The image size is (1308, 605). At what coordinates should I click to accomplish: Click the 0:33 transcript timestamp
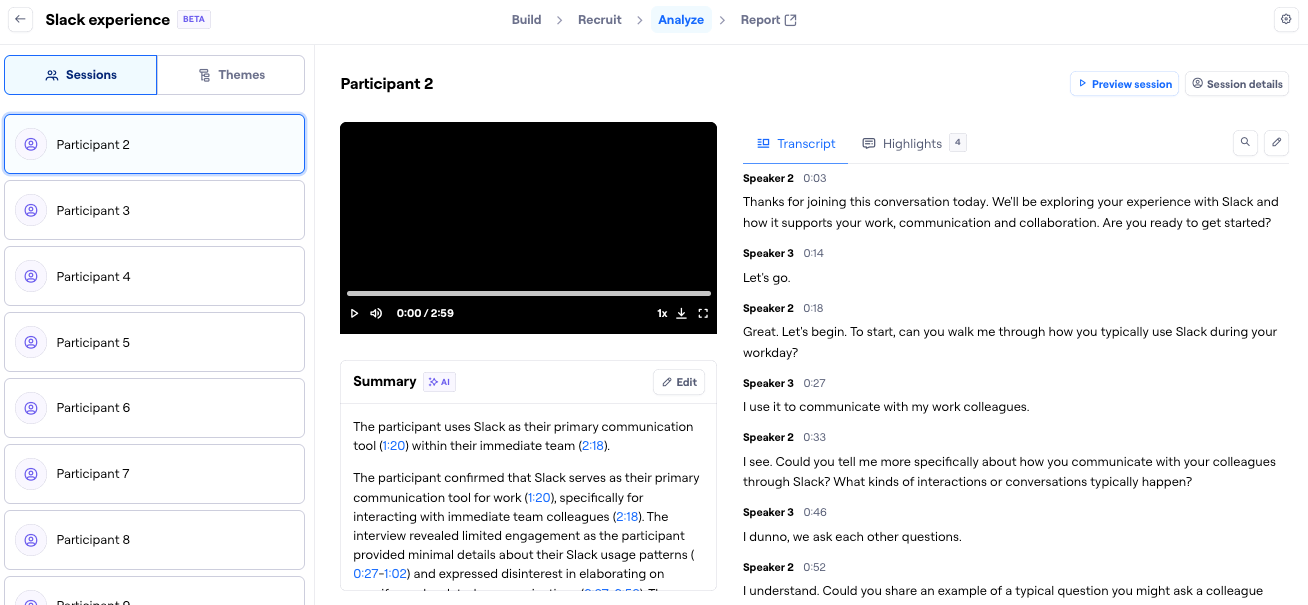coord(814,437)
